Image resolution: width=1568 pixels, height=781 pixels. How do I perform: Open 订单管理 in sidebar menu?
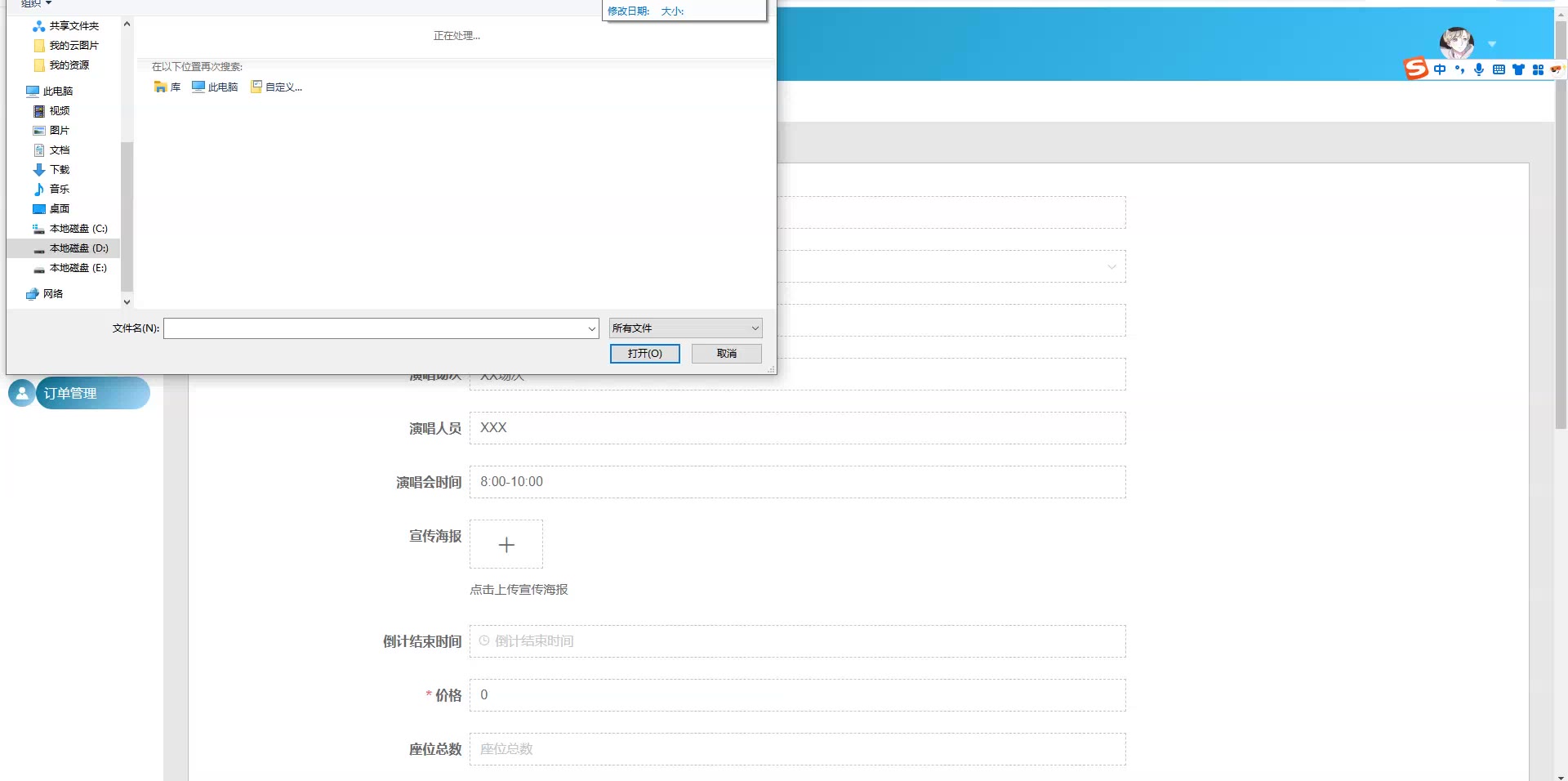(93, 393)
